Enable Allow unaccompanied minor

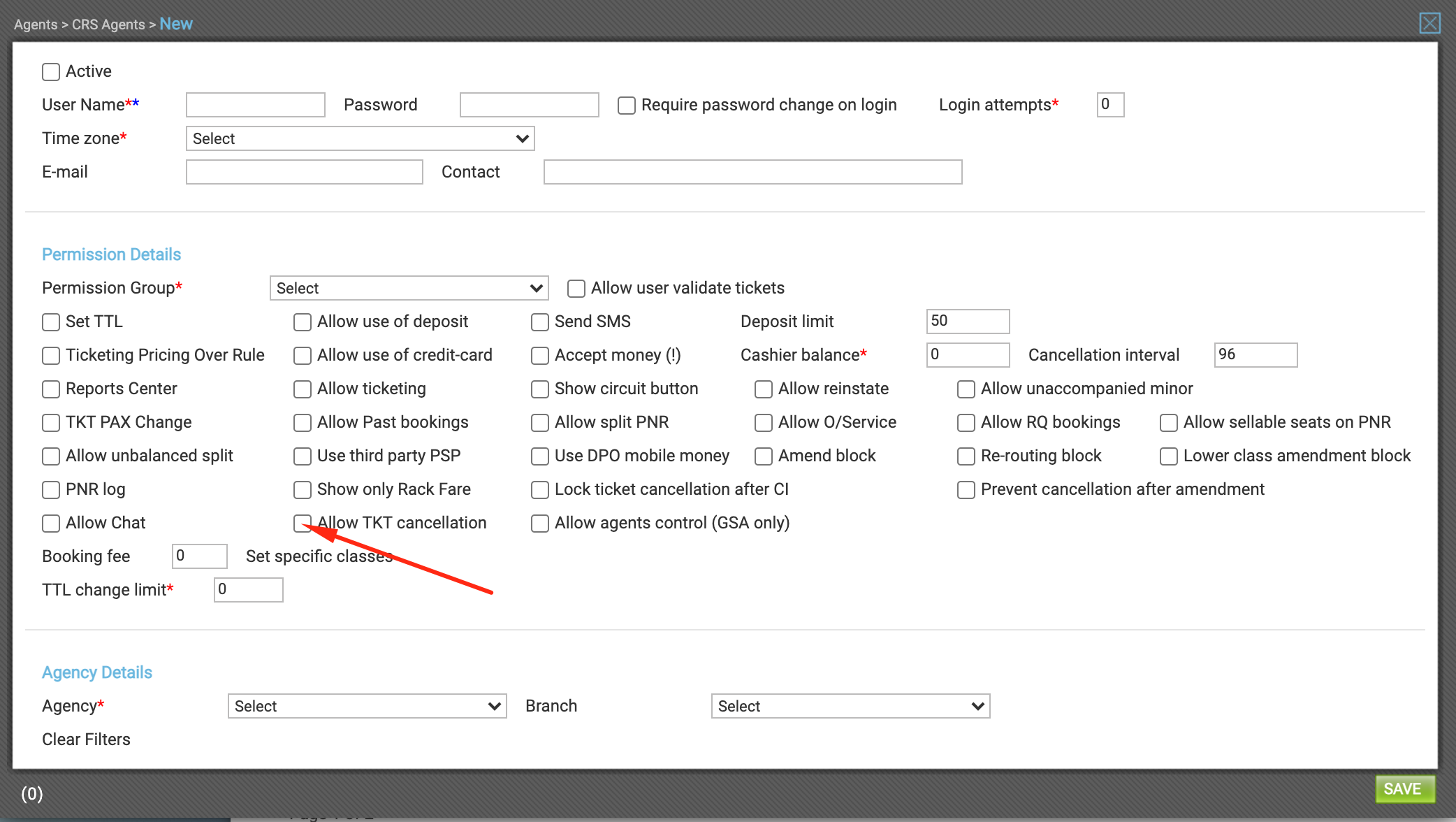[966, 389]
